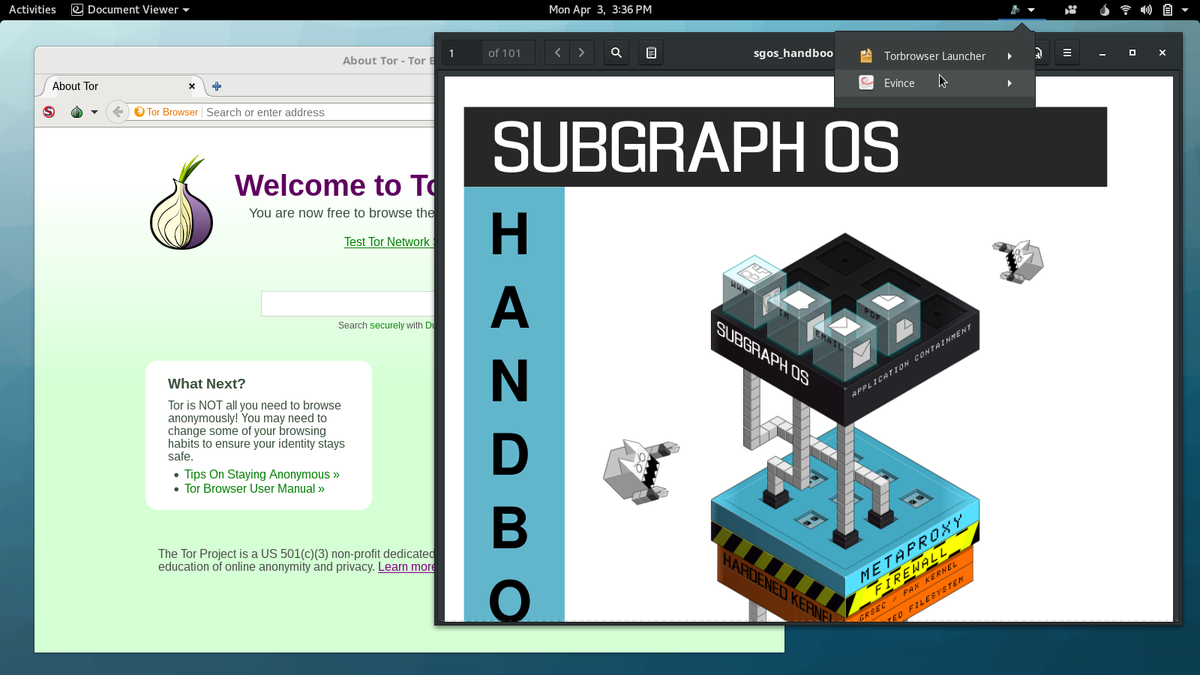Screen dimensions: 1200x675
Task: Open the Evince hamburger menu icon
Action: click(1067, 52)
